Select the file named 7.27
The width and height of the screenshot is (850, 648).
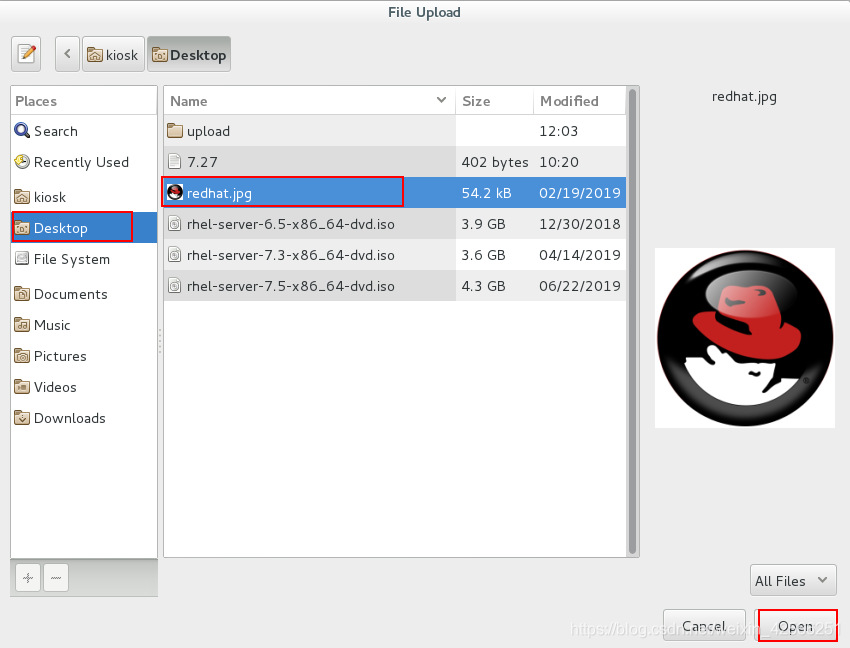click(x=202, y=162)
